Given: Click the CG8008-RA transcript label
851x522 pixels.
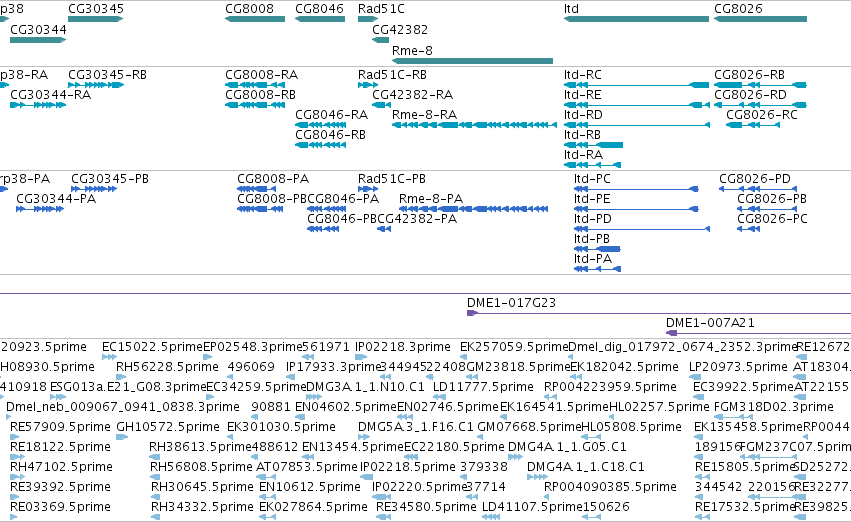Looking at the screenshot, I should pyautogui.click(x=262, y=75).
